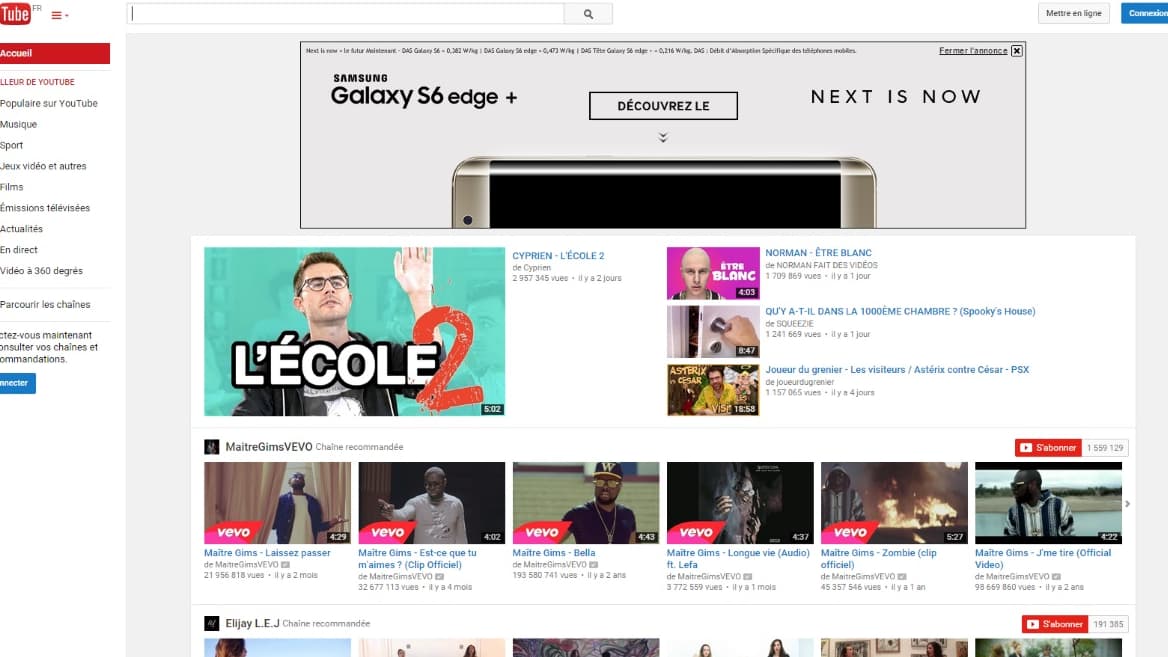
Task: Click the right arrow to see more Maître Gims videos
Action: point(1129,503)
